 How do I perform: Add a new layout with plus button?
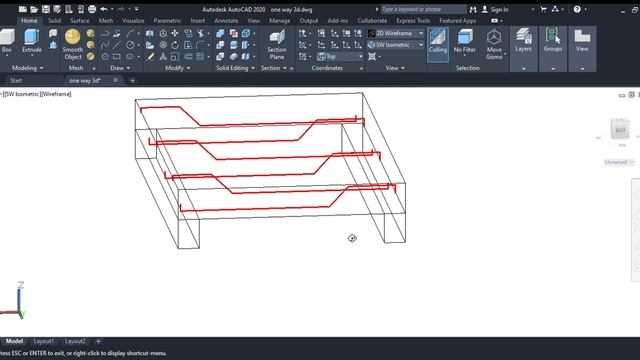(98, 341)
